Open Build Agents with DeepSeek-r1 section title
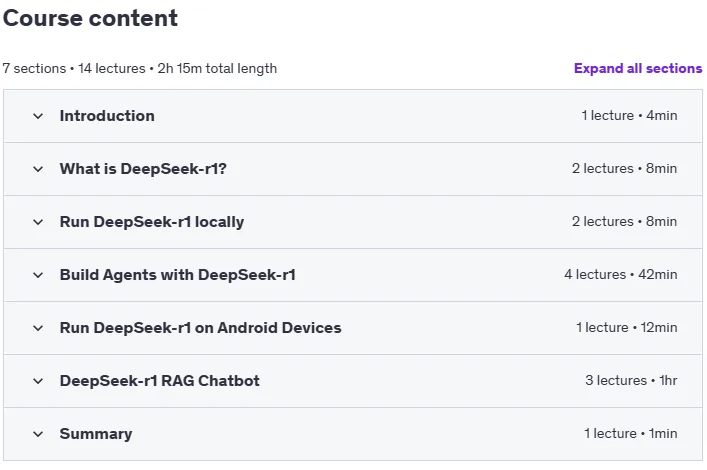The image size is (707, 470). (x=178, y=275)
